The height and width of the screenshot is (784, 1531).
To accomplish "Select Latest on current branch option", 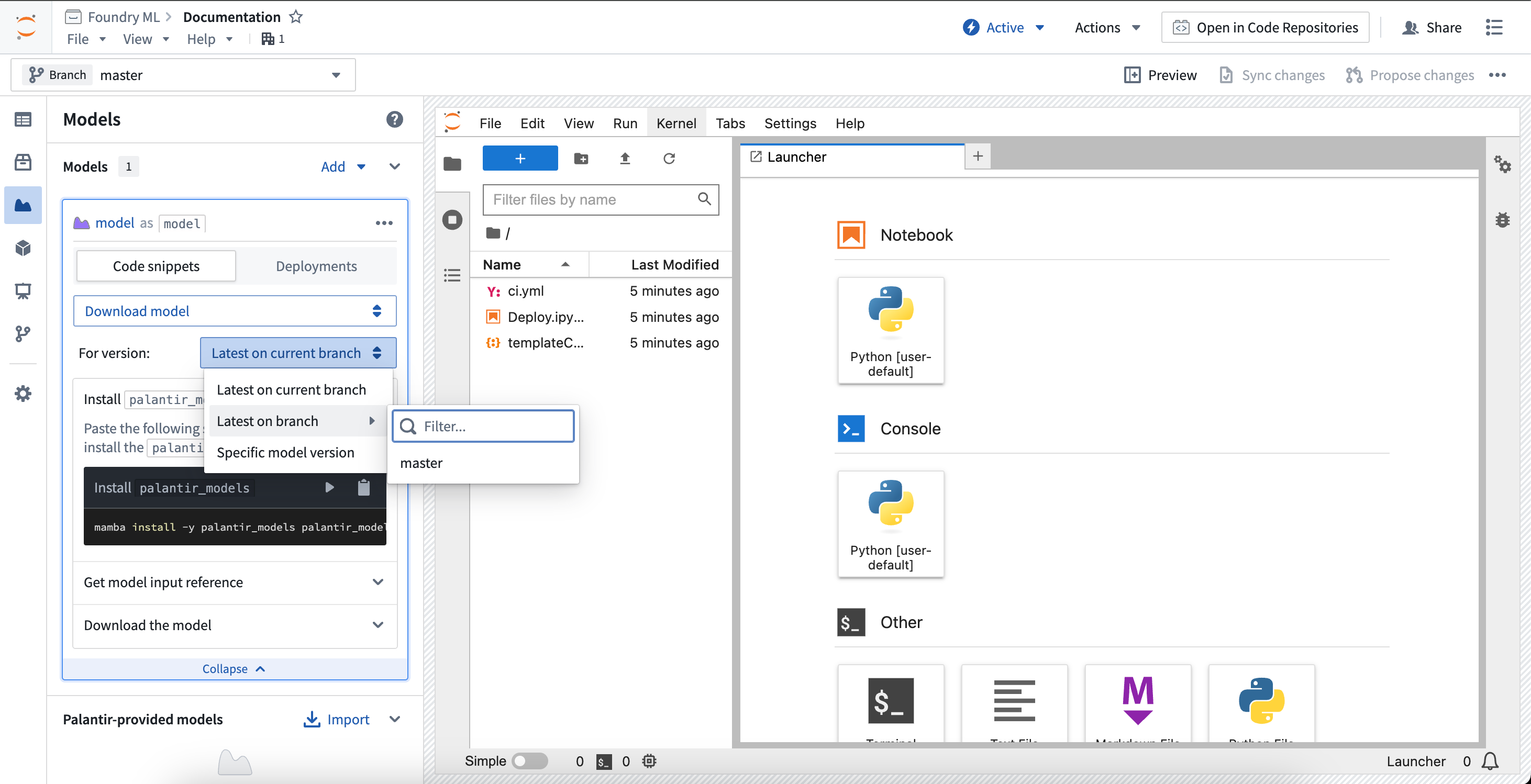I will pyautogui.click(x=290, y=389).
